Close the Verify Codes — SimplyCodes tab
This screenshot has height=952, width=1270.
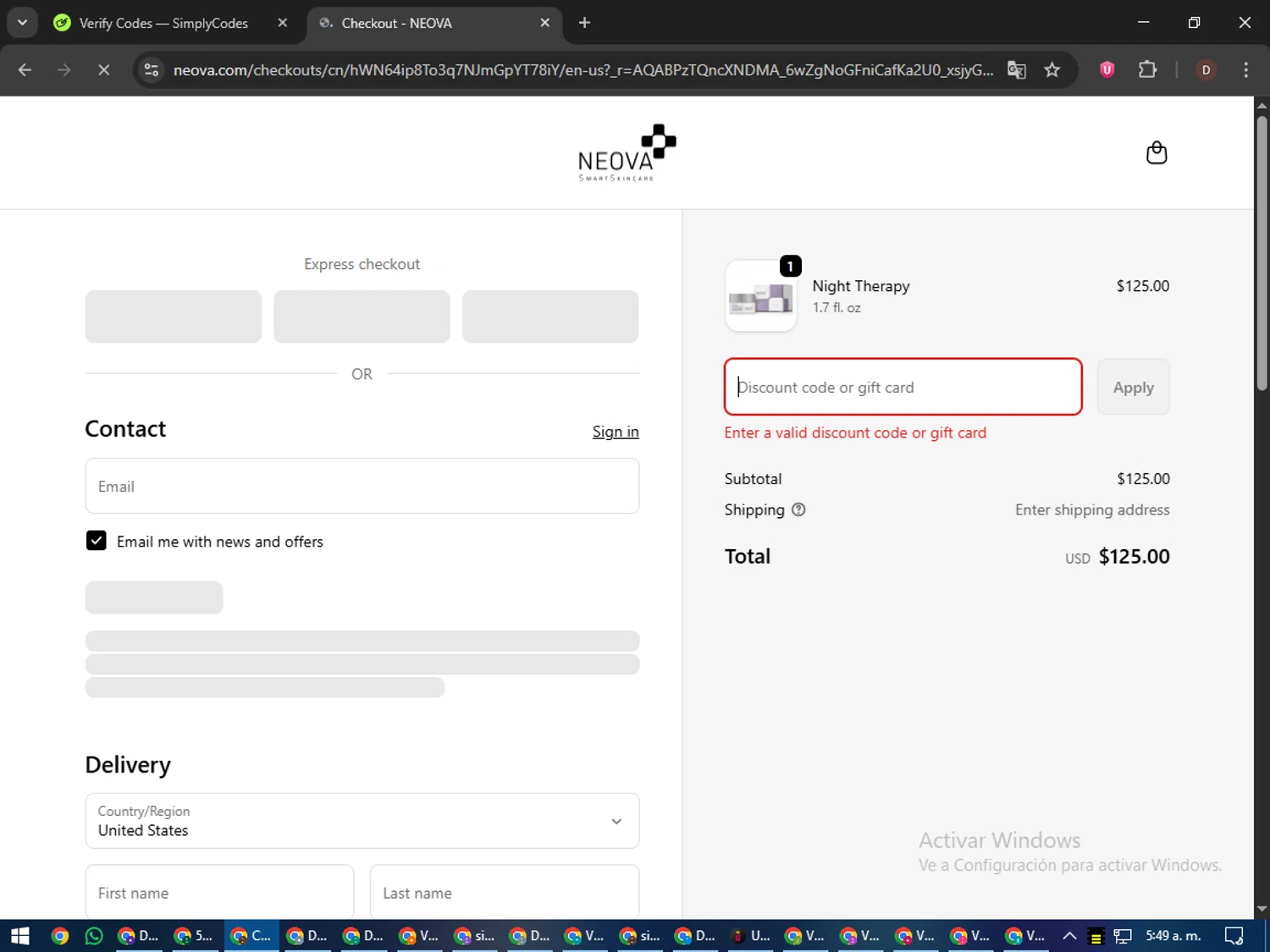click(x=283, y=23)
